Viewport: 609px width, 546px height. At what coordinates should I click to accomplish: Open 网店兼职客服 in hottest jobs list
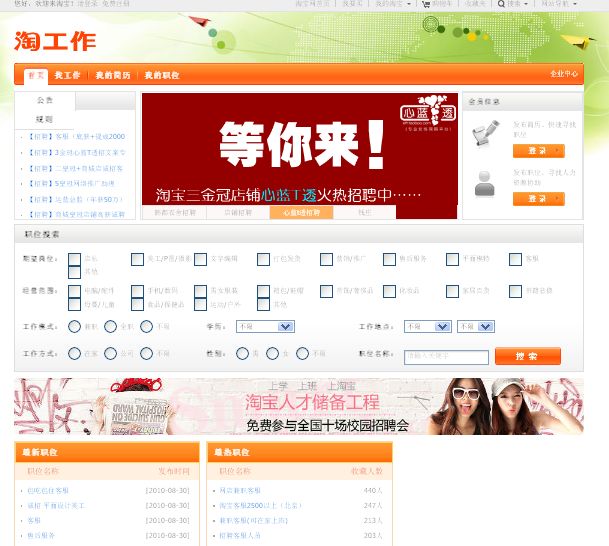[240, 490]
